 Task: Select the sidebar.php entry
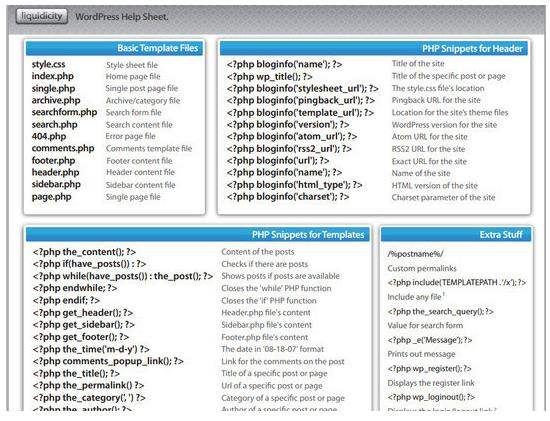pyautogui.click(x=56, y=184)
